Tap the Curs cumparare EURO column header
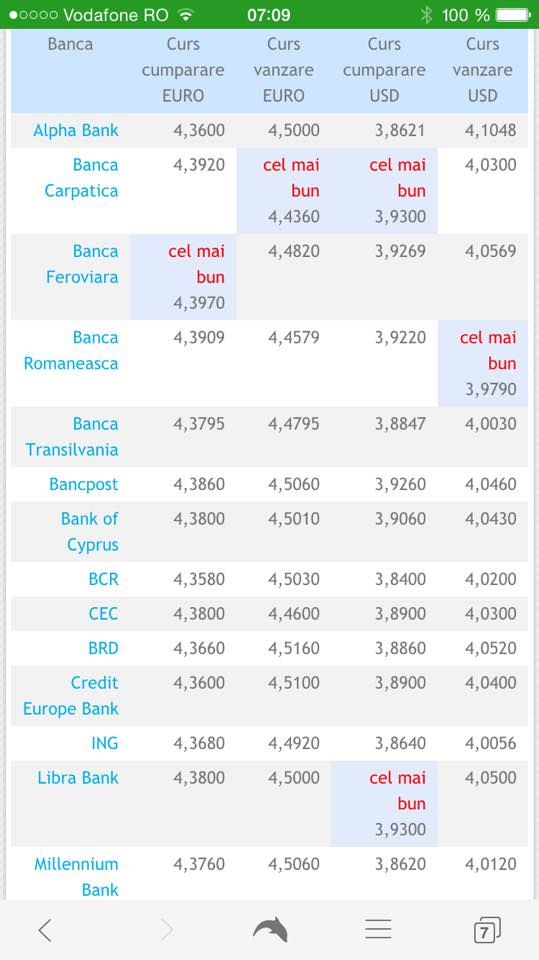This screenshot has height=960, width=539. tap(183, 70)
